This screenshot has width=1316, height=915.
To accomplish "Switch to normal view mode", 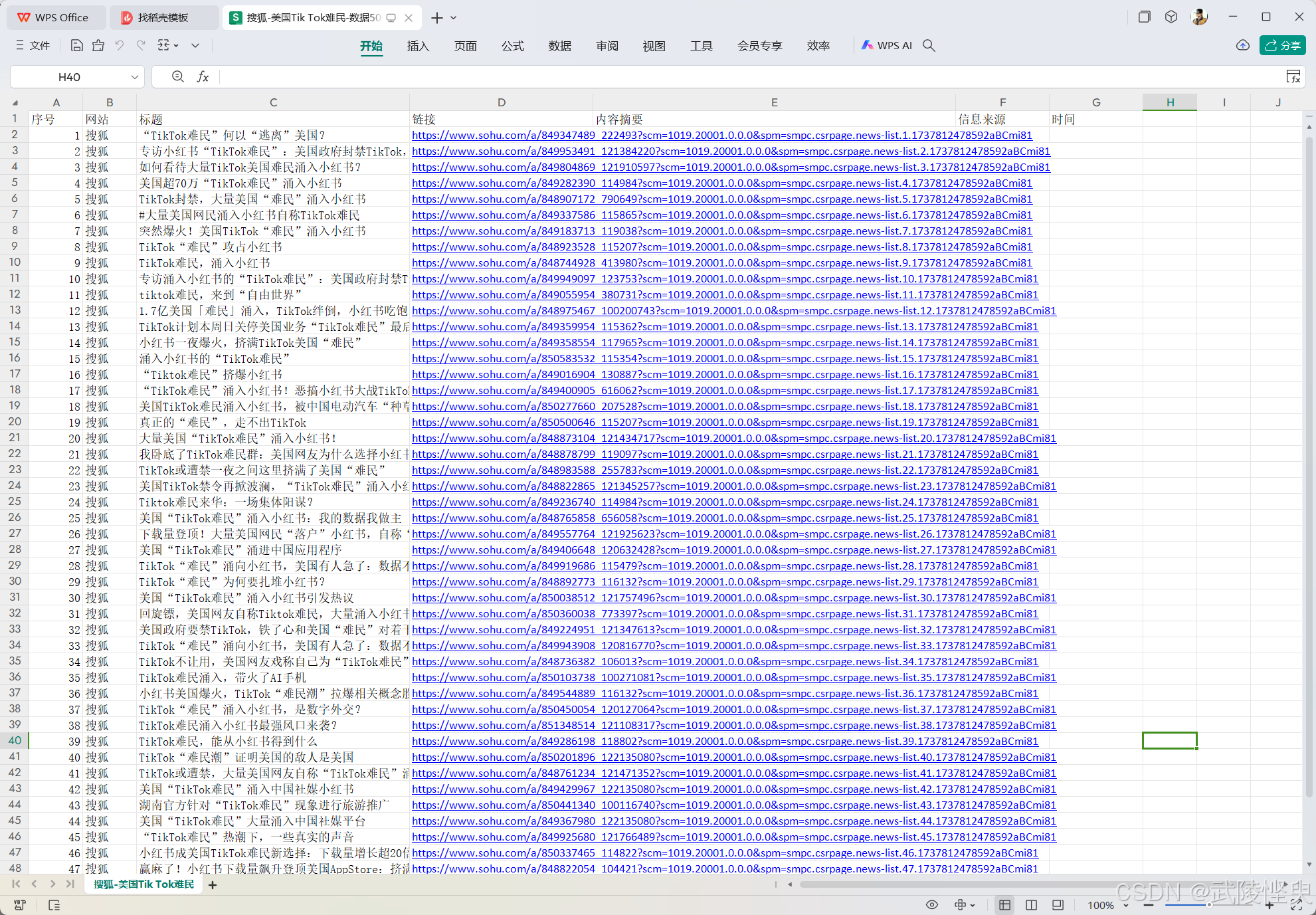I will (x=1004, y=904).
